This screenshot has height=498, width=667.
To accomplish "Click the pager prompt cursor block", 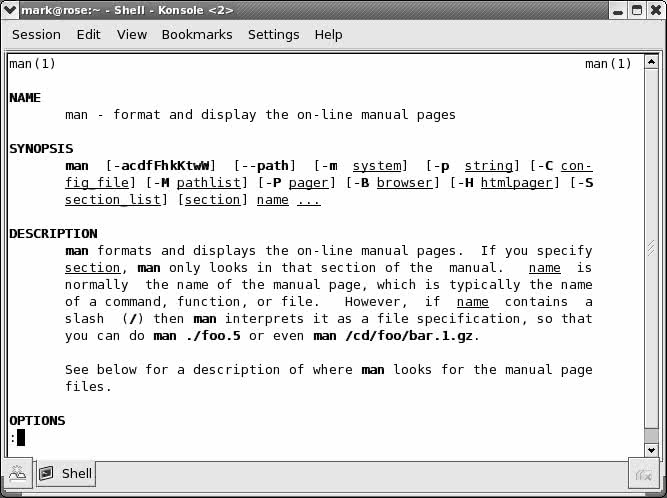I will click(x=21, y=438).
